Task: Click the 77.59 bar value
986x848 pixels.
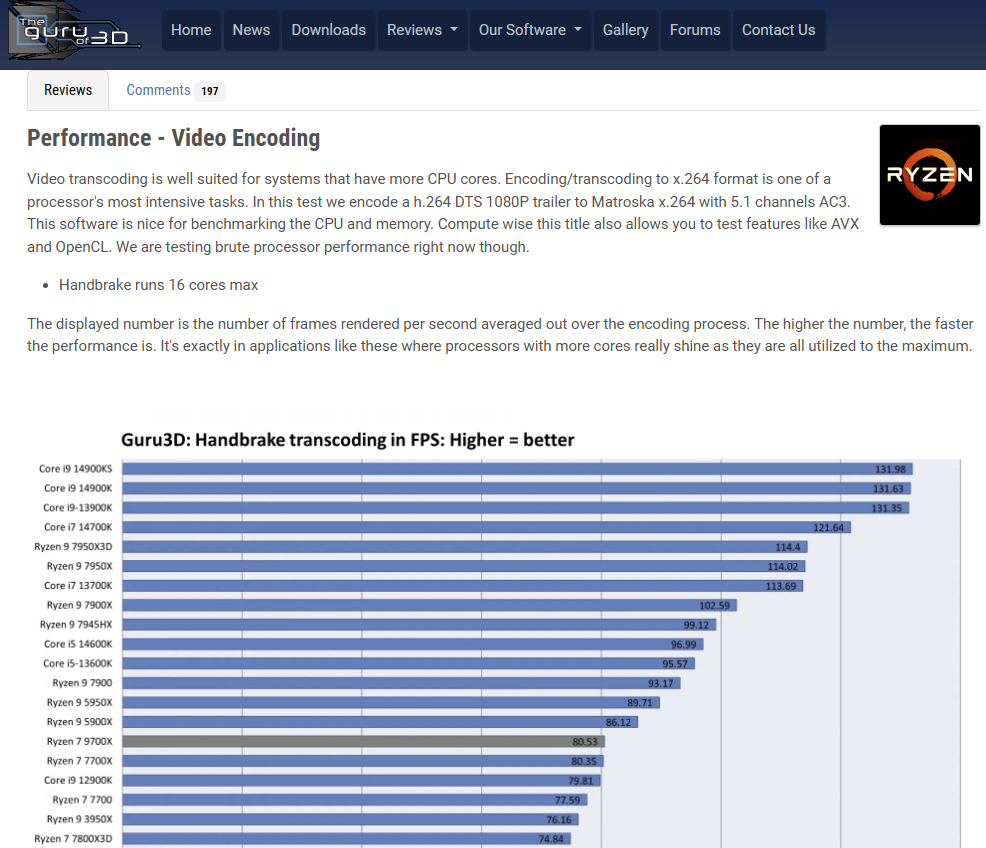Action: click(567, 801)
